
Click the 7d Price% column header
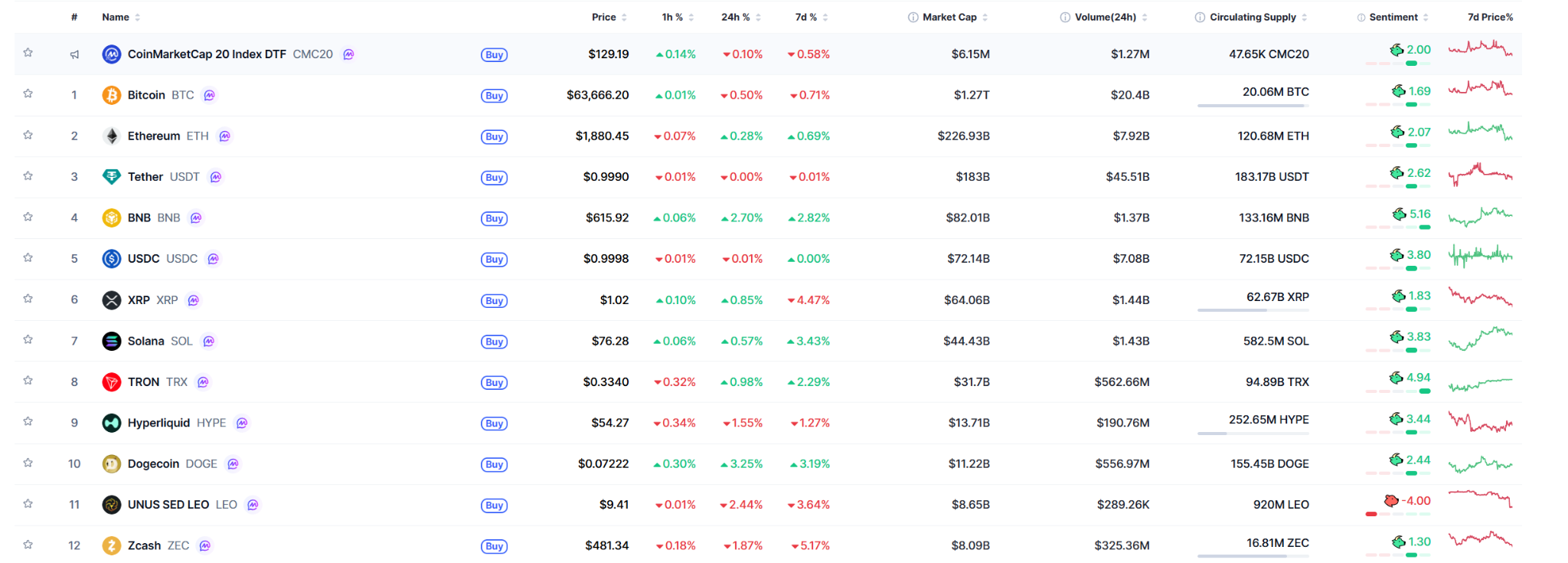pyautogui.click(x=1490, y=17)
